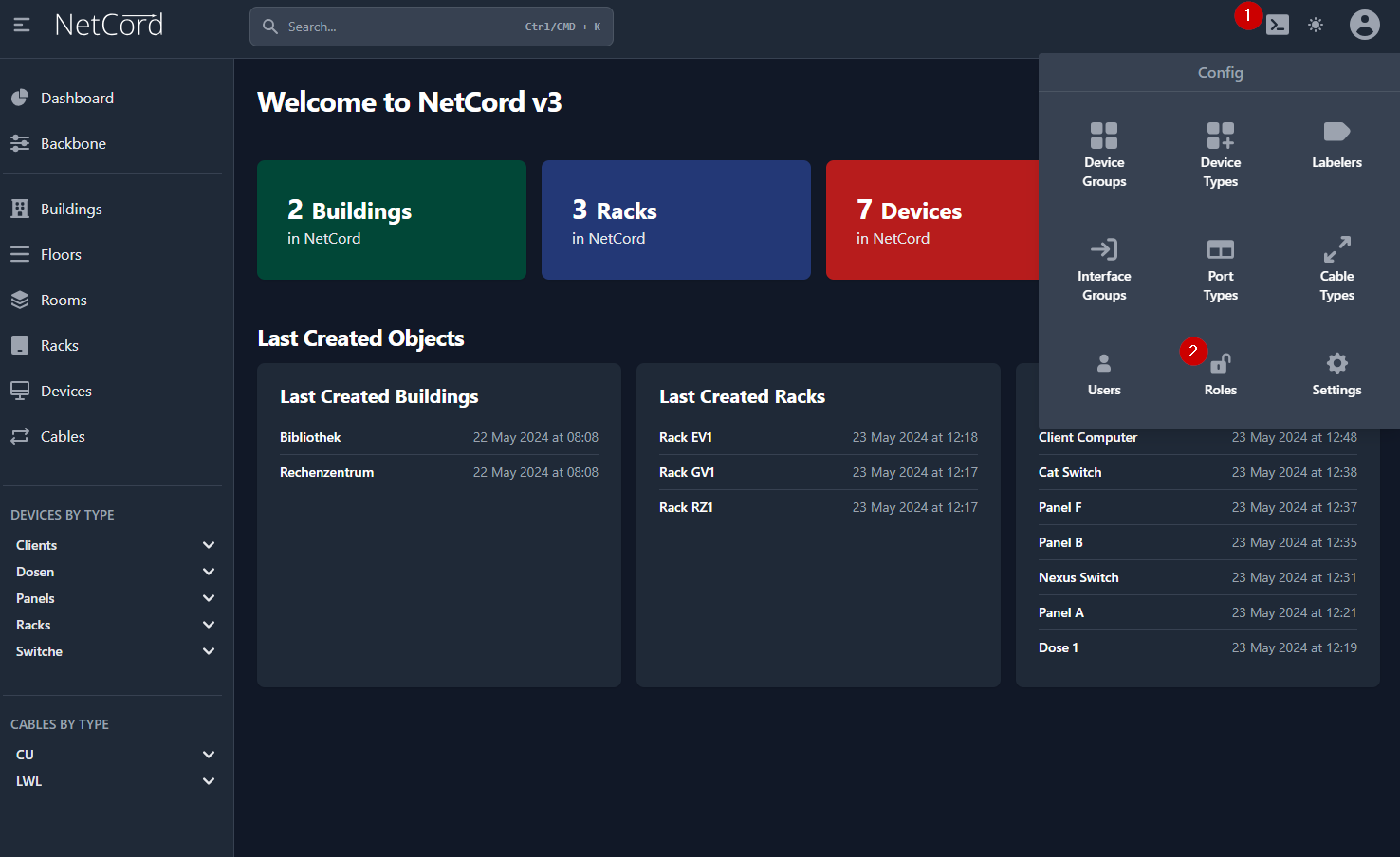
Task: Expand the Clients device type
Action: (209, 545)
